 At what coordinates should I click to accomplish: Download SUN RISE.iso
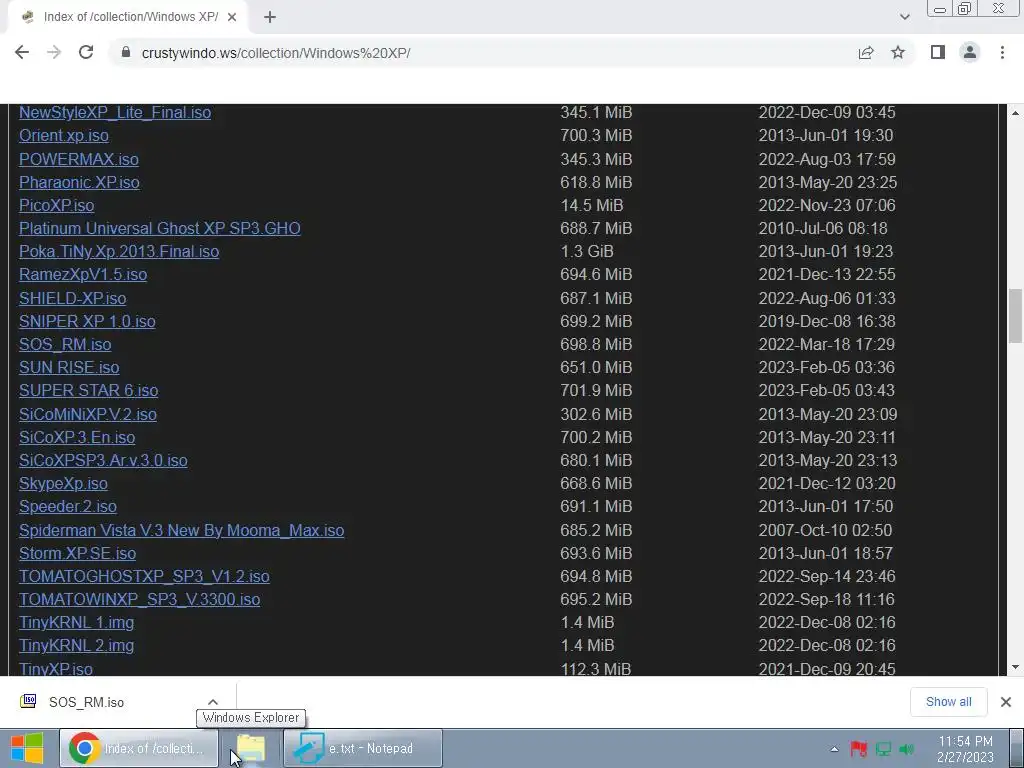(x=69, y=367)
